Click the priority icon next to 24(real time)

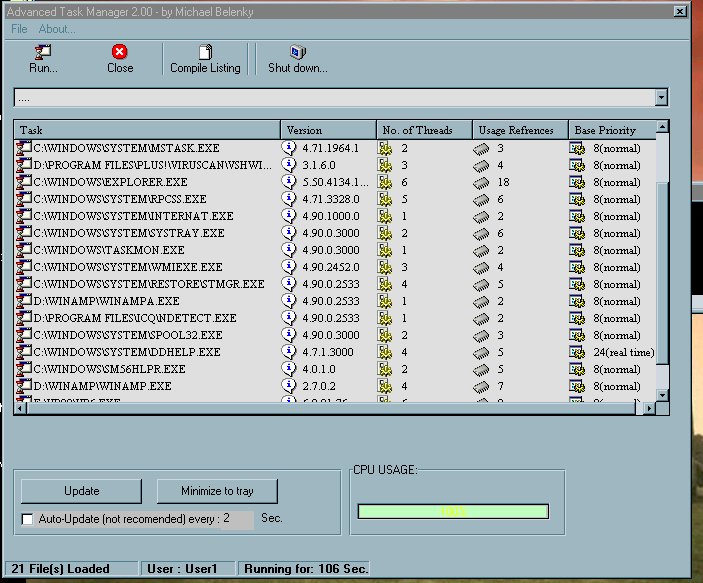[577, 352]
